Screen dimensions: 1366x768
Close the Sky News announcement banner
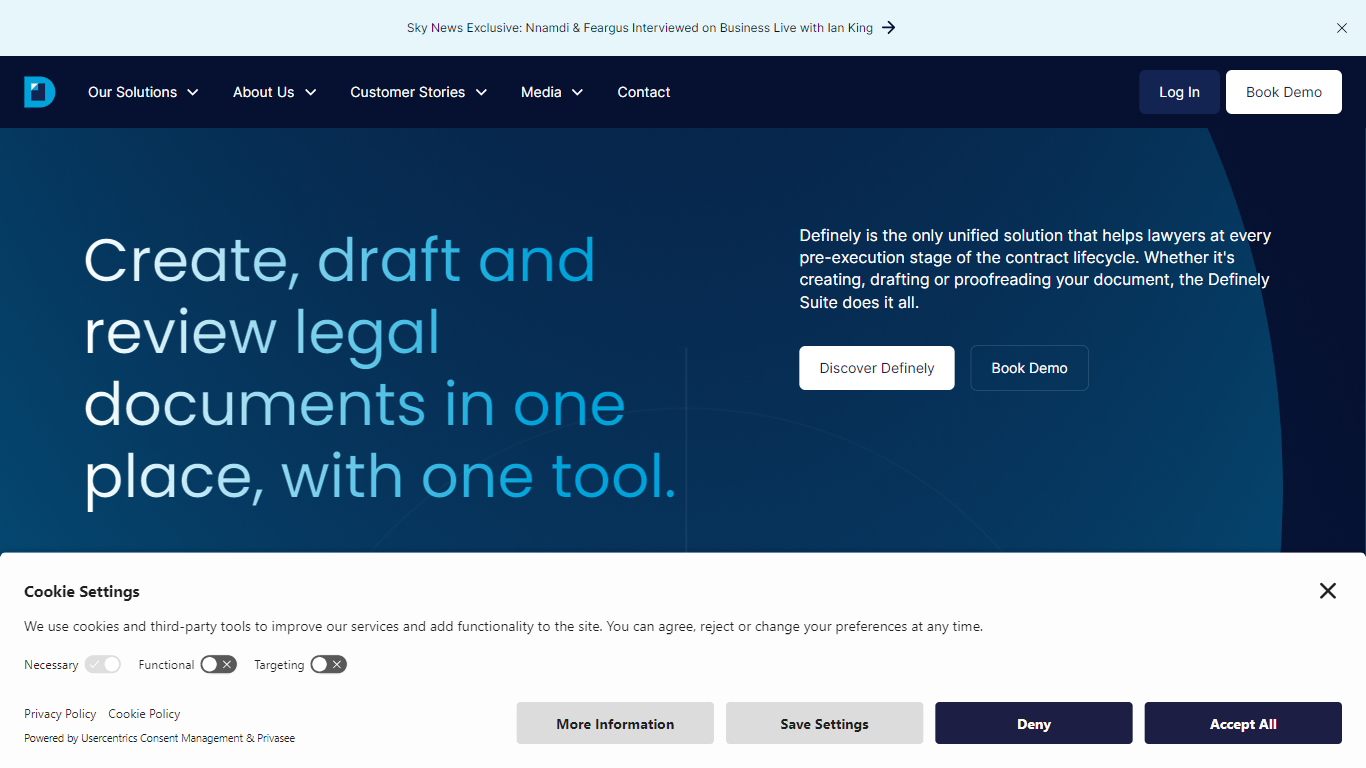coord(1342,28)
